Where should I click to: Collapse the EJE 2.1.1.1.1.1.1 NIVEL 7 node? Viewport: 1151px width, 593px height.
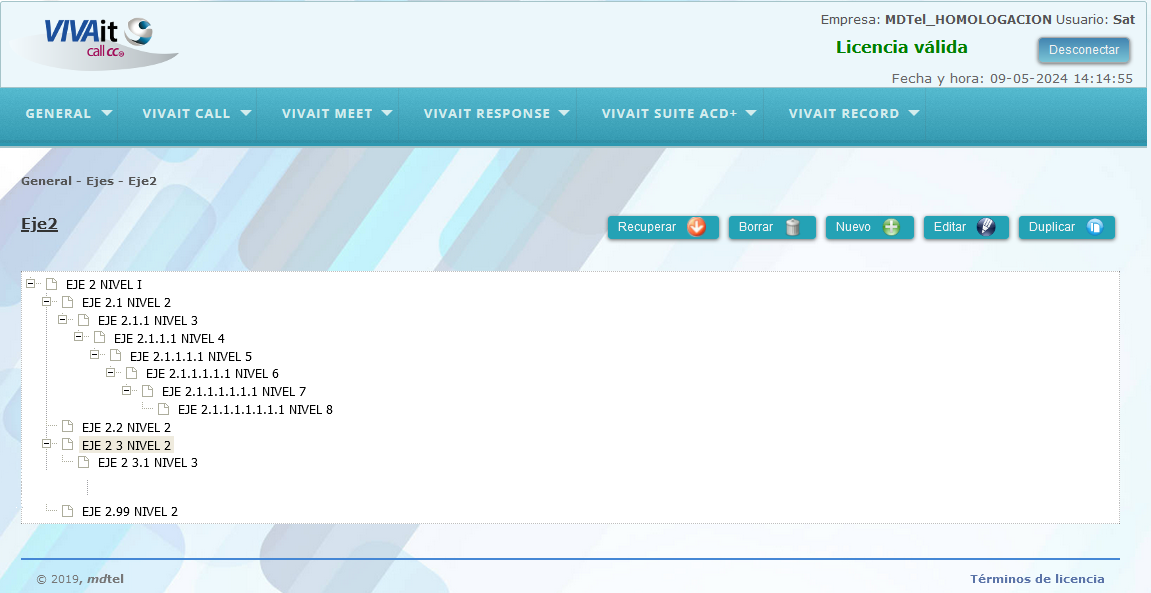pos(126,390)
